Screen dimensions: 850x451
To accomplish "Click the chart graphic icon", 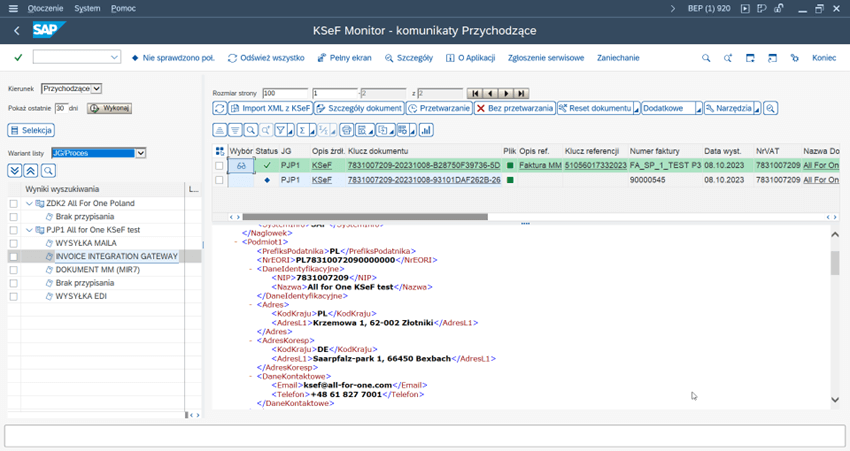I will click(x=426, y=130).
